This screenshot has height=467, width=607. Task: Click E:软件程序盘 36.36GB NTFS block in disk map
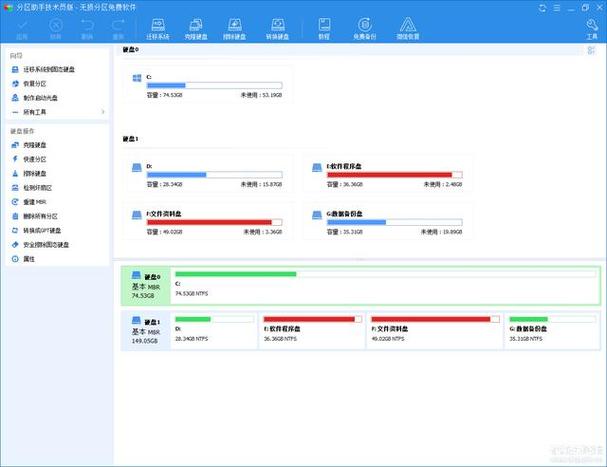(312, 330)
